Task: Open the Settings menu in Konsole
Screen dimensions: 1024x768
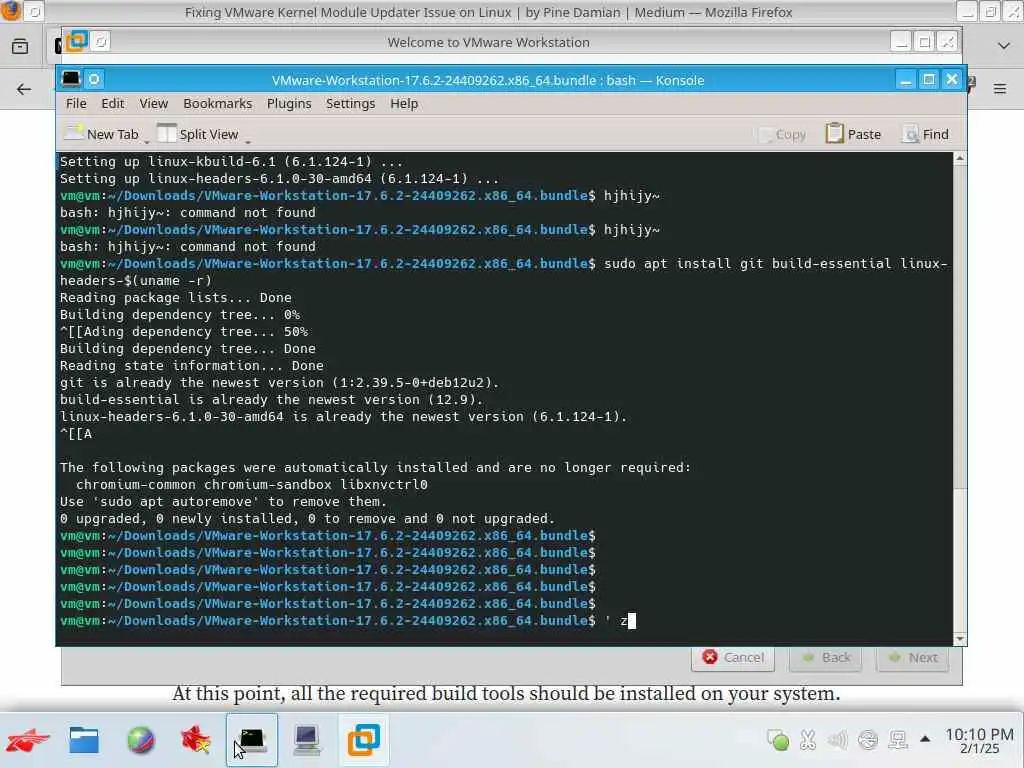Action: pyautogui.click(x=350, y=104)
